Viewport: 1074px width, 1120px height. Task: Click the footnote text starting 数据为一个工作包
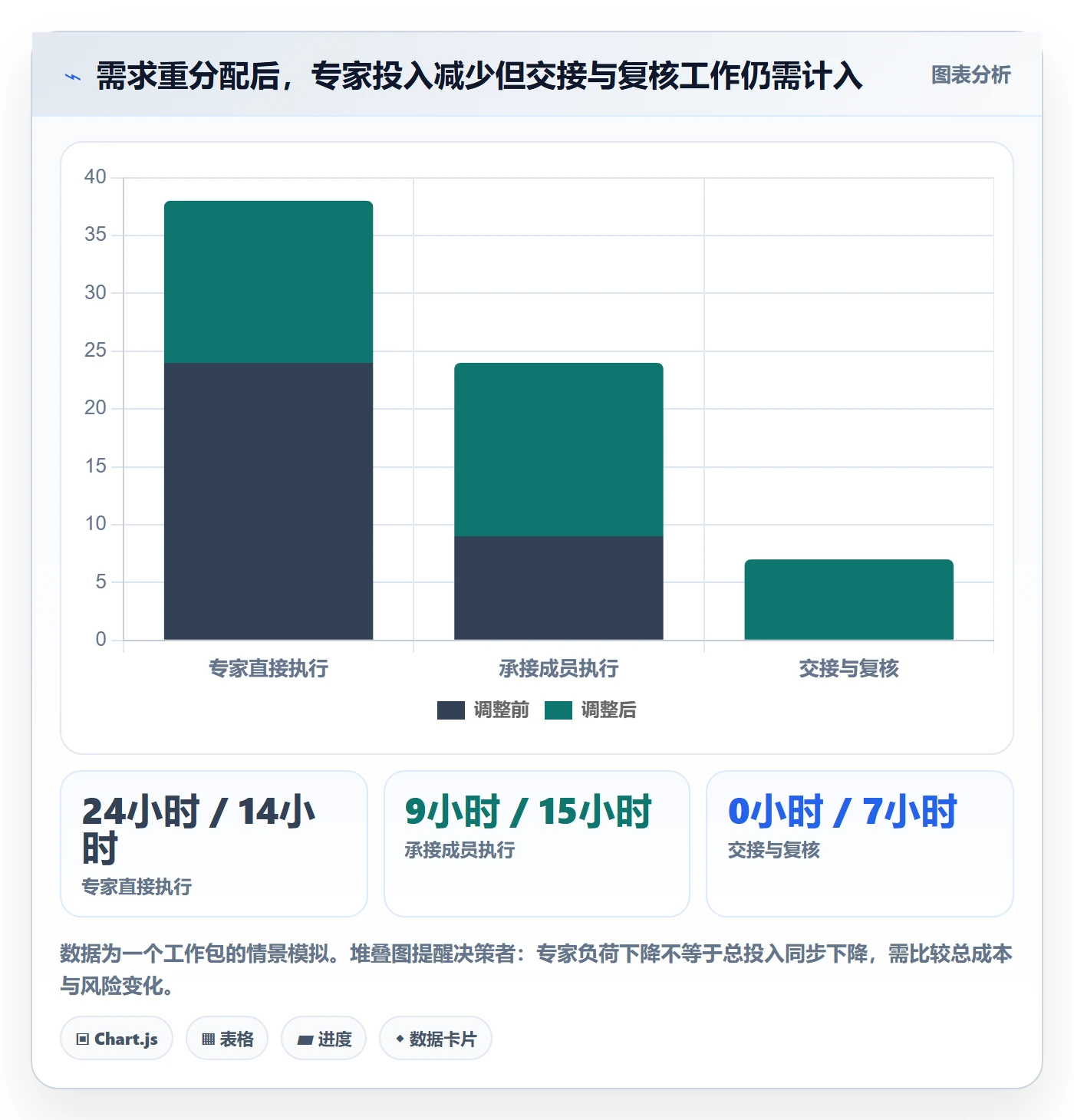point(536,970)
